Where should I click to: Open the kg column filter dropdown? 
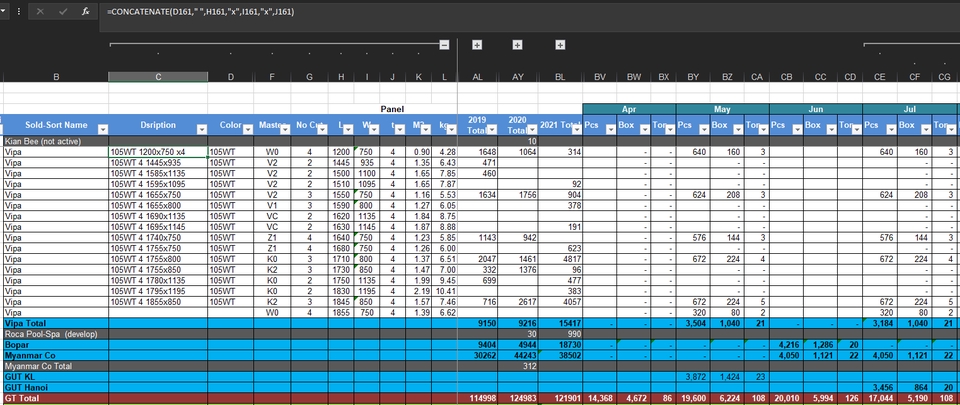coord(451,129)
